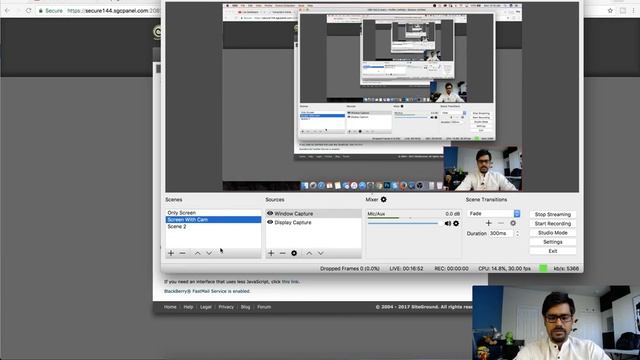This screenshot has width=640, height=360.
Task: Add a new scene with the plus icon
Action: coord(171,253)
